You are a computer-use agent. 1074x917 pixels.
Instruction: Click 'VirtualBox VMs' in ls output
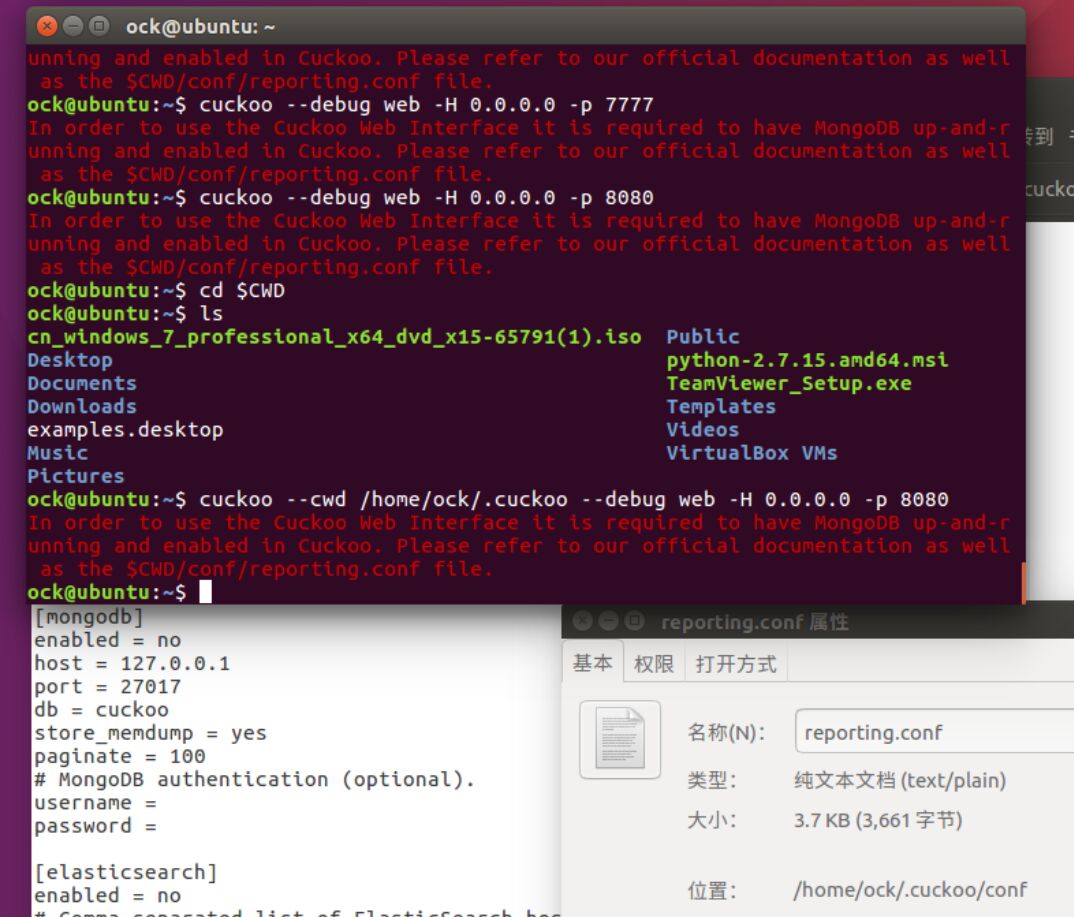(752, 453)
